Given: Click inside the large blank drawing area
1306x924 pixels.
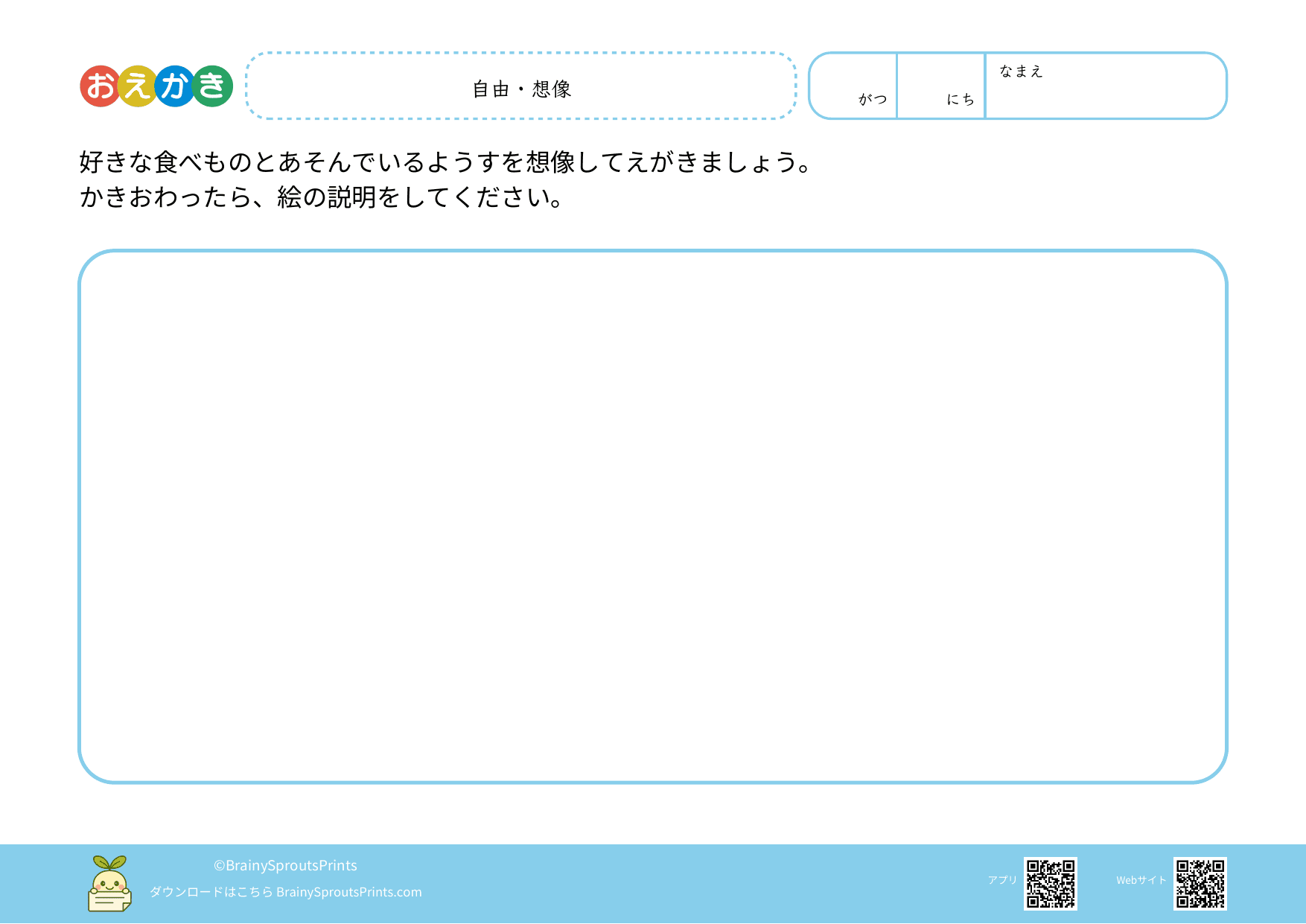Looking at the screenshot, I should [652, 516].
